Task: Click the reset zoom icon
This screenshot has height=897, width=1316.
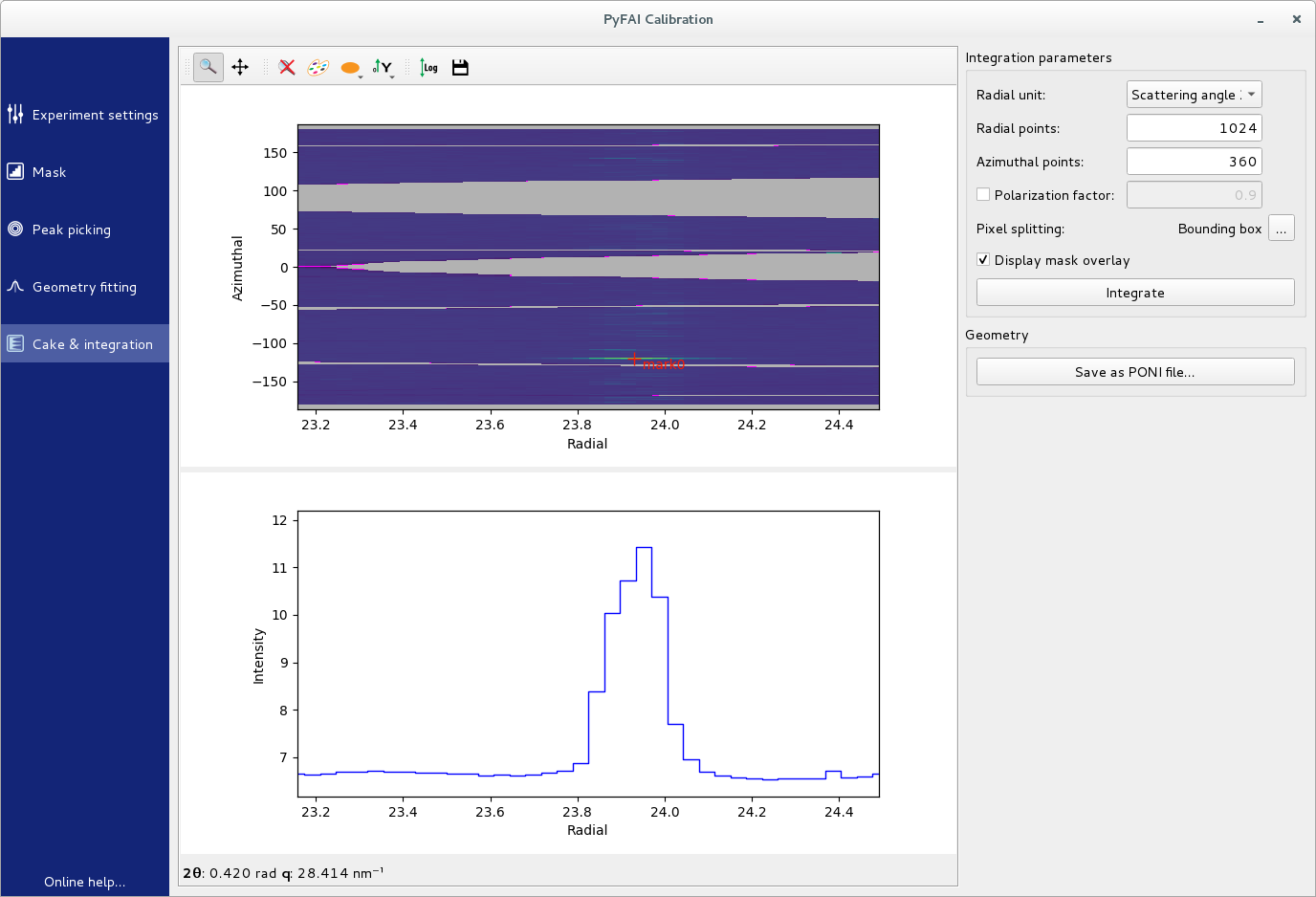Action: (287, 67)
